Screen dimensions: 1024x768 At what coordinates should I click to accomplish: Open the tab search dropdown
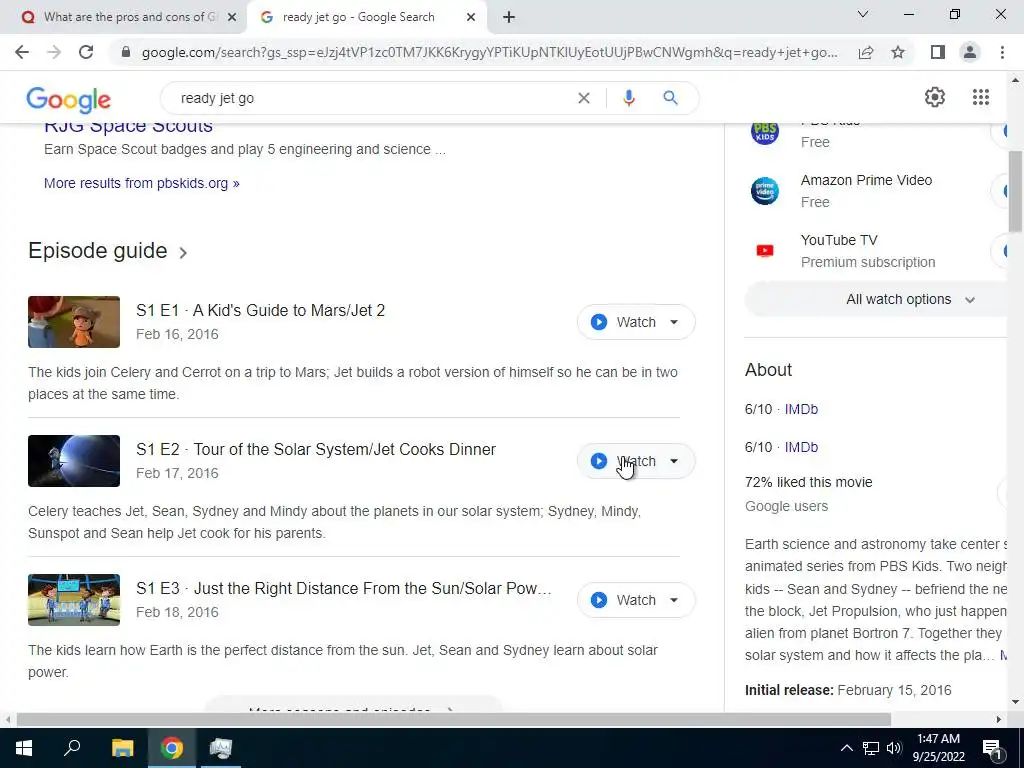[863, 14]
